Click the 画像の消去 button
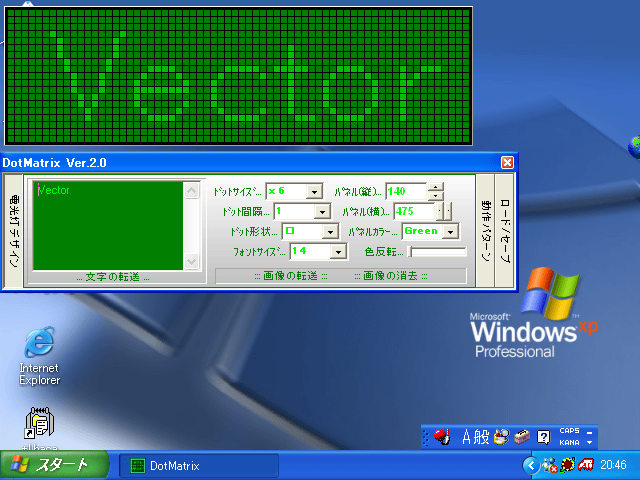 point(391,276)
